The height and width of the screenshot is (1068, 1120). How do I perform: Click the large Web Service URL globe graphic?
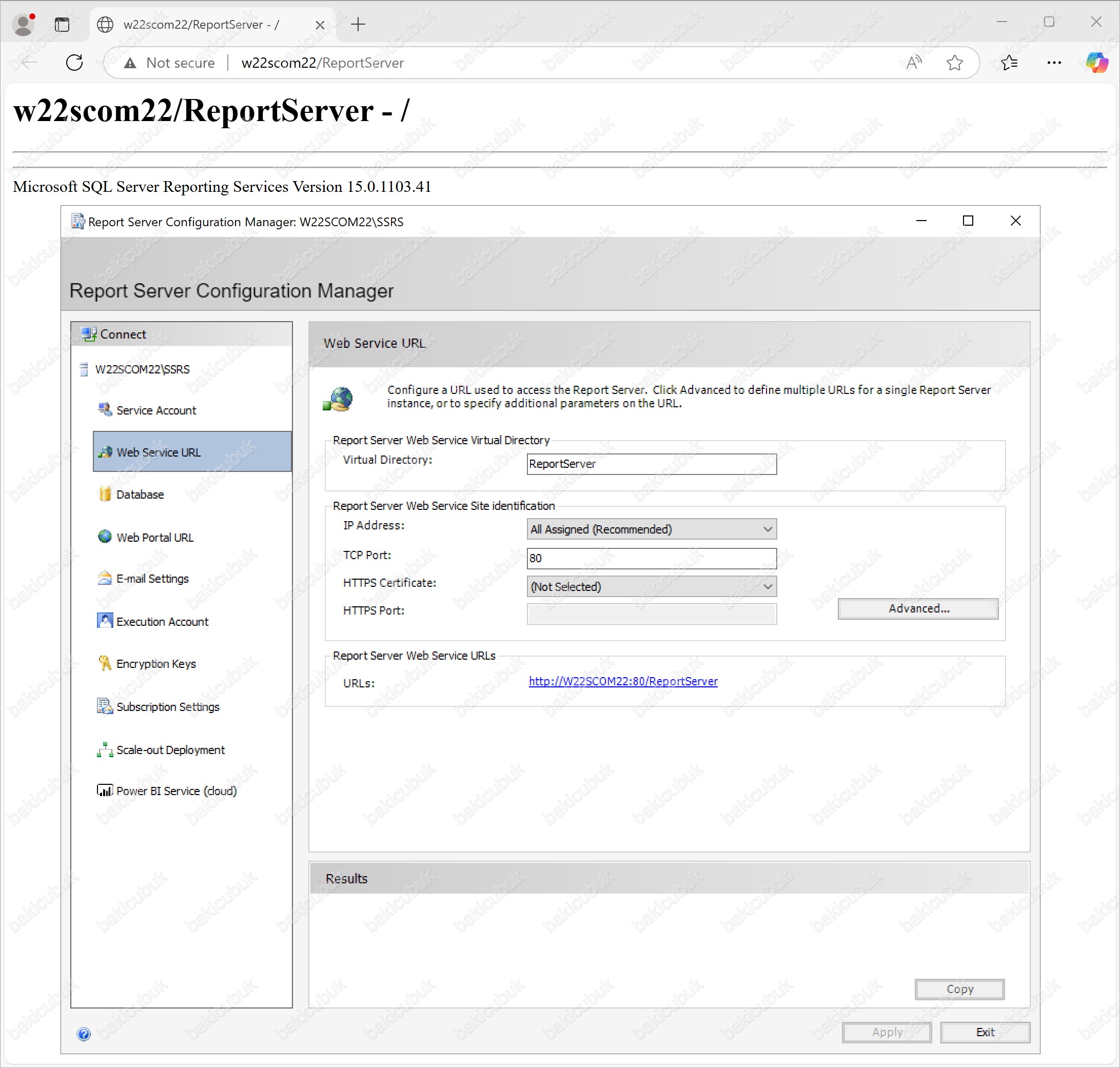(338, 398)
